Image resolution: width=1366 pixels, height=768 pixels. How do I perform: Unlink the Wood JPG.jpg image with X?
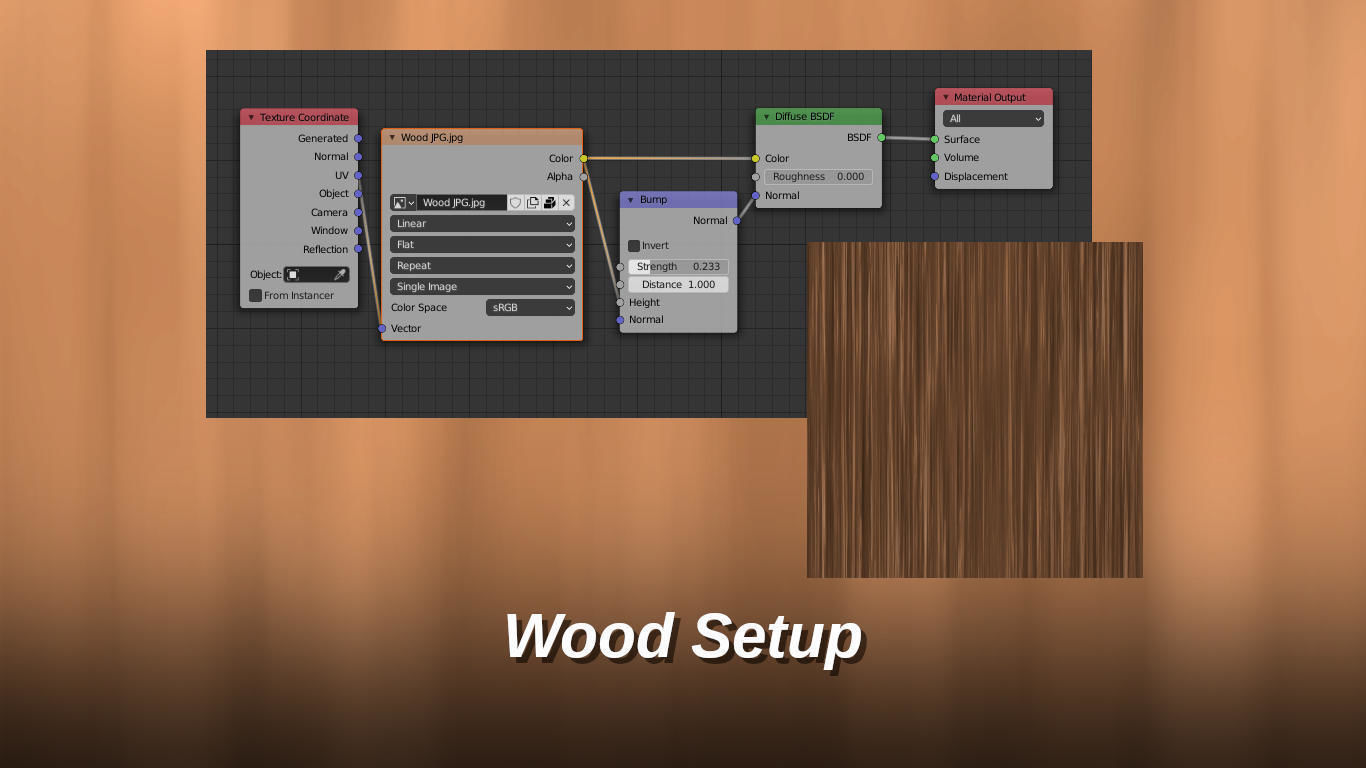(566, 203)
